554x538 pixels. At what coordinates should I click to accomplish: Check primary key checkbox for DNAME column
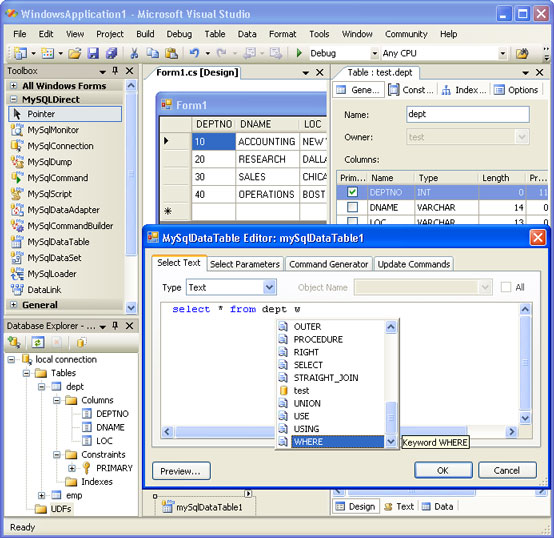coord(352,207)
